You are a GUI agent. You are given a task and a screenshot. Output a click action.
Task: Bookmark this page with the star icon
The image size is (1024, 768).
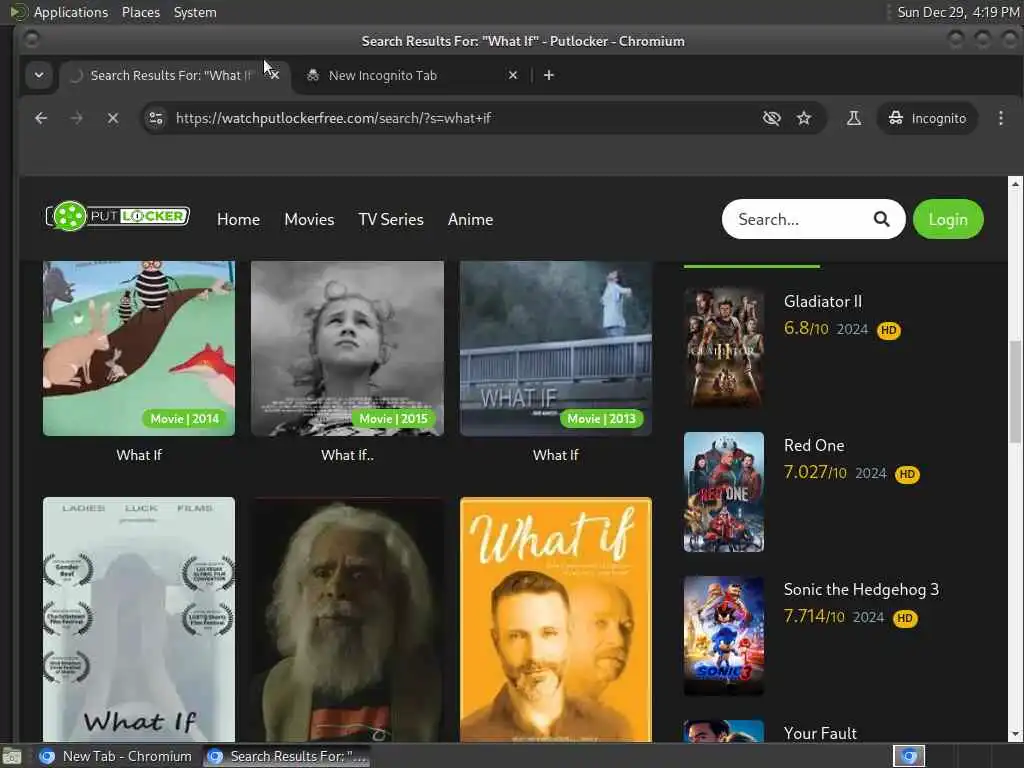[804, 118]
